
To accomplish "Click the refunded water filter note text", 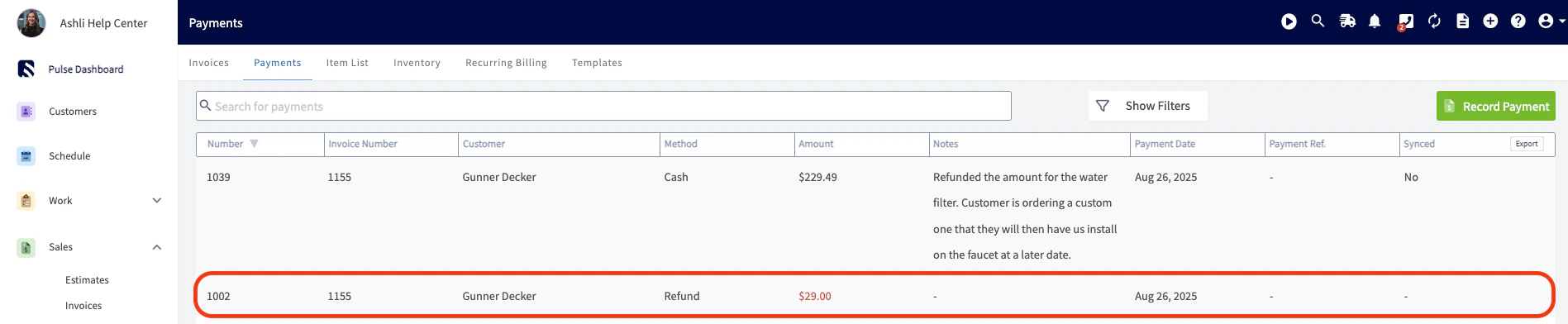I will [1025, 216].
